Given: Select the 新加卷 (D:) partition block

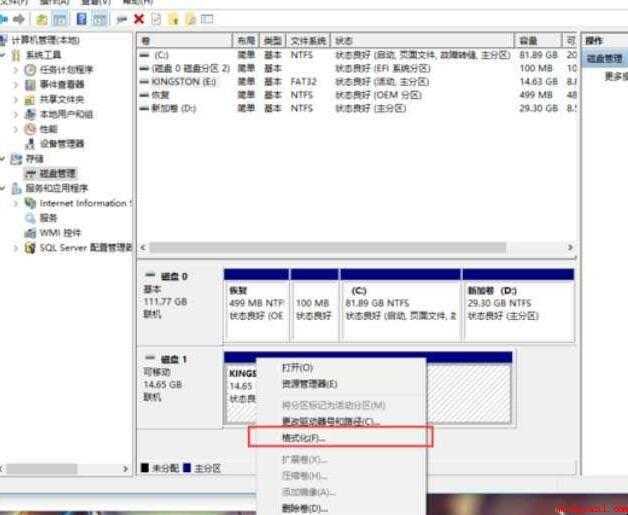Looking at the screenshot, I should (x=518, y=306).
